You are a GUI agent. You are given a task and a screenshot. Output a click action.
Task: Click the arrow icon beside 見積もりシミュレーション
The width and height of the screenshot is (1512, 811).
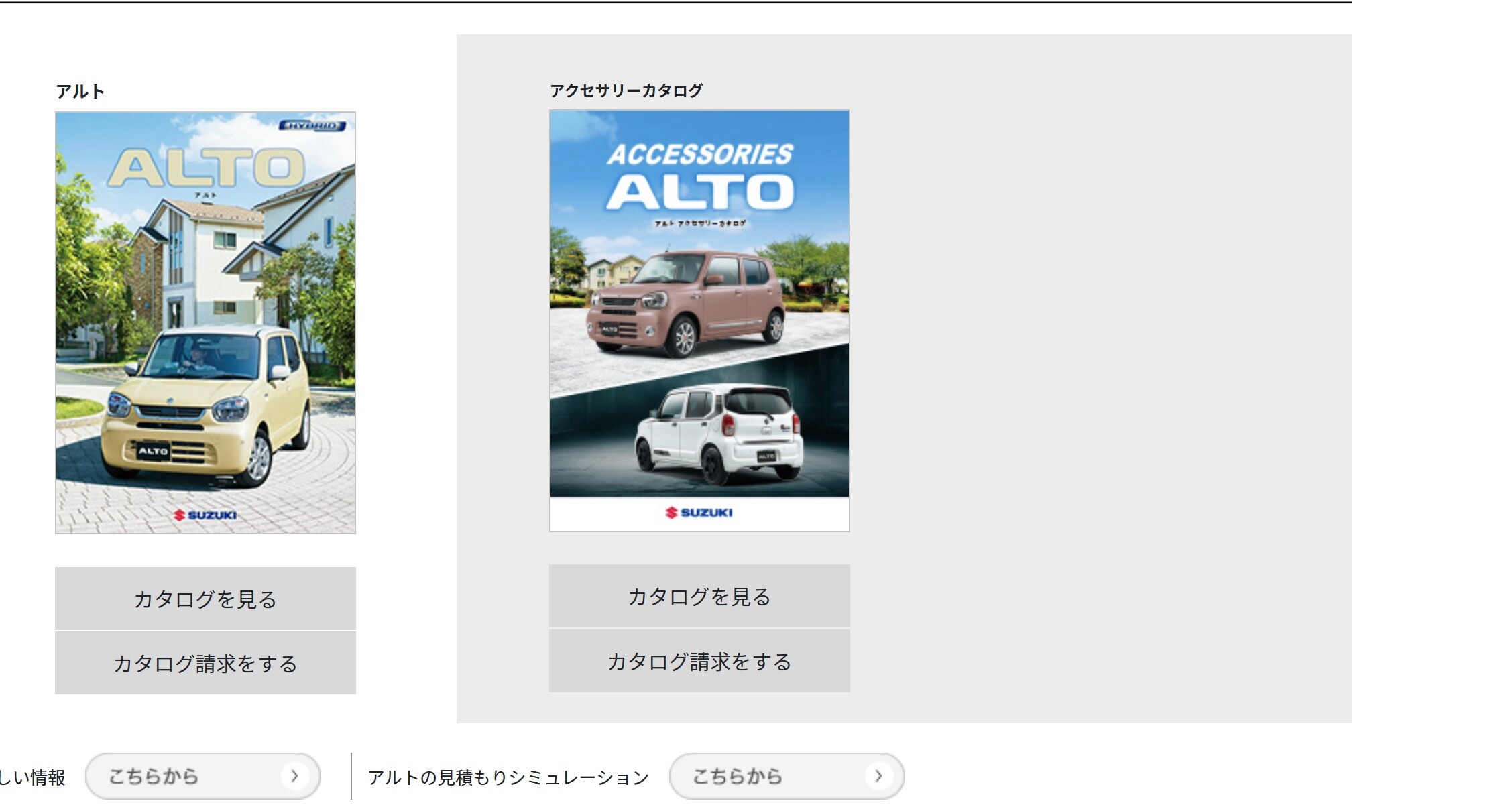(x=878, y=776)
